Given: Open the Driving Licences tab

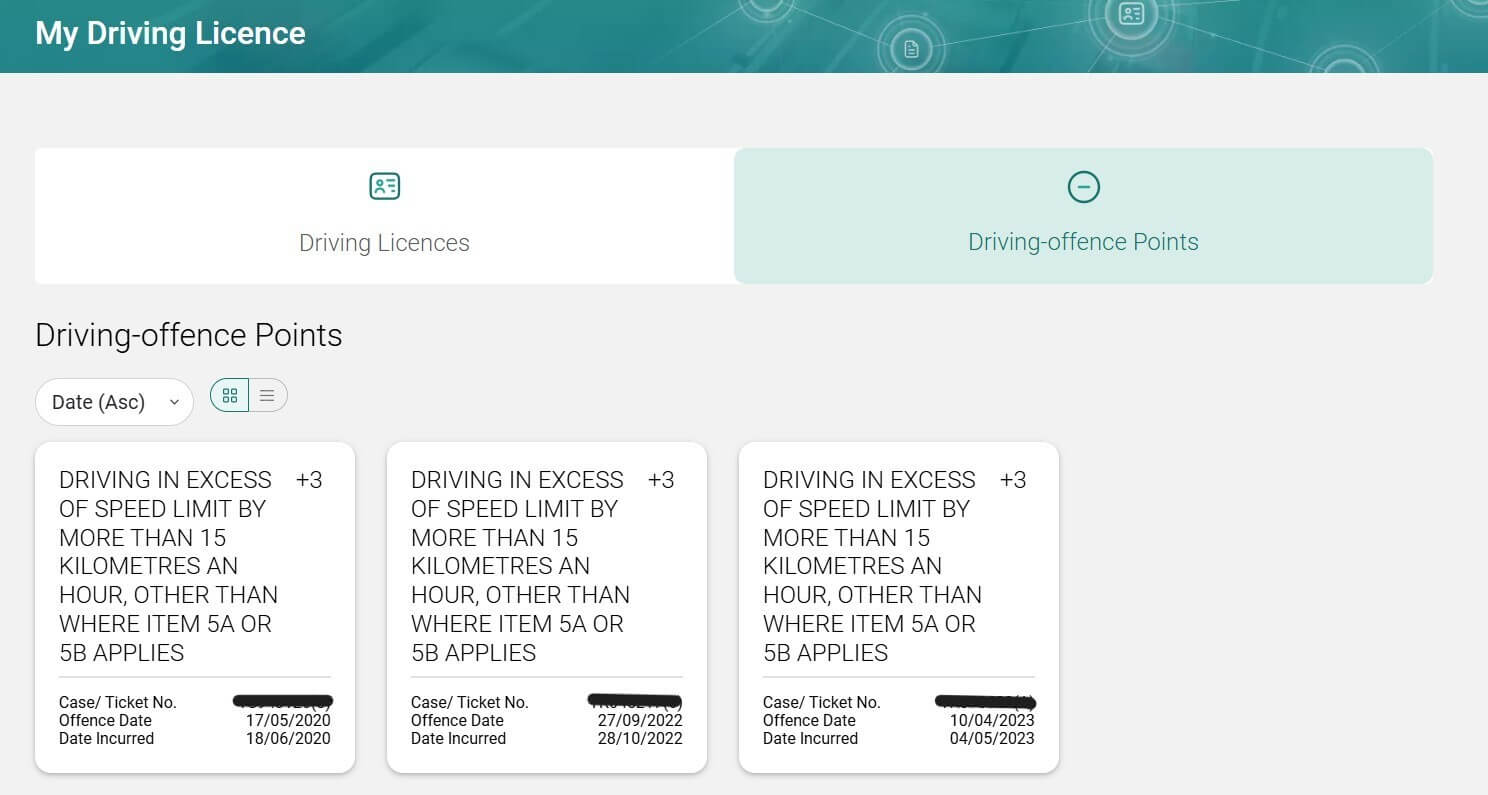Looking at the screenshot, I should click(x=384, y=216).
